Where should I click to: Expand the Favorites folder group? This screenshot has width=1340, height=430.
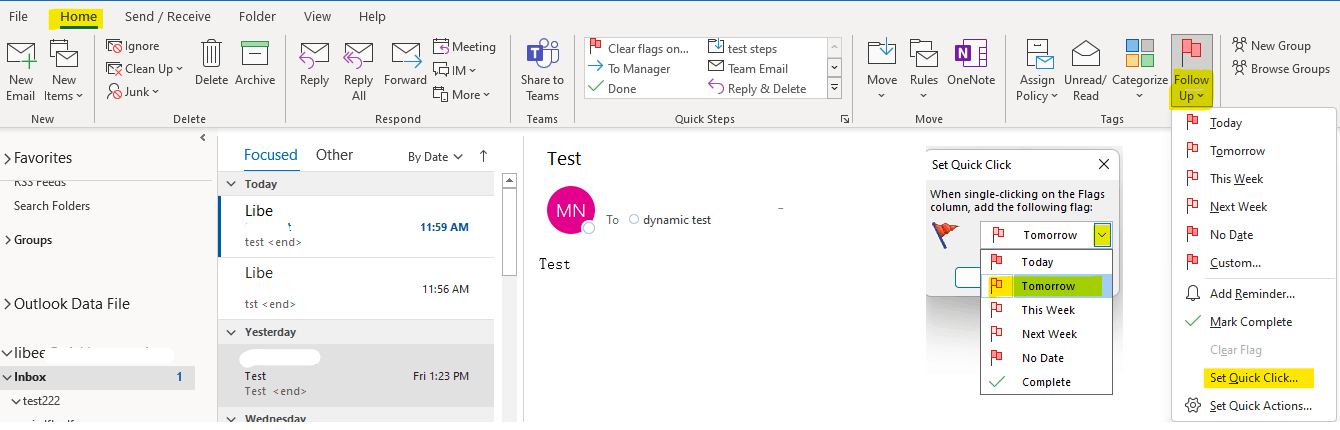pos(42,158)
